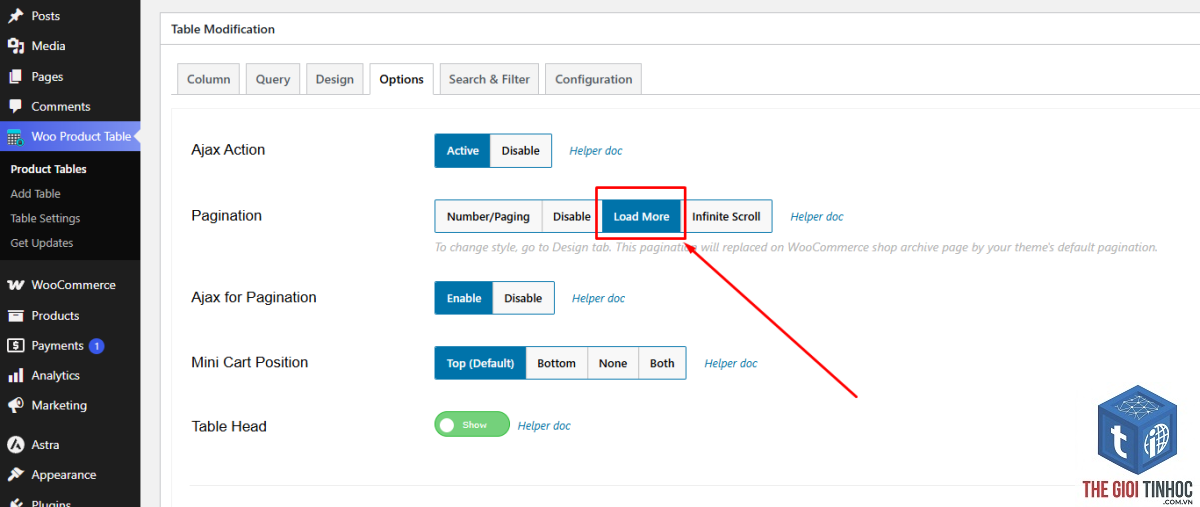Open Helper doc for Ajax for Pagination
1200x507 pixels.
(x=598, y=298)
